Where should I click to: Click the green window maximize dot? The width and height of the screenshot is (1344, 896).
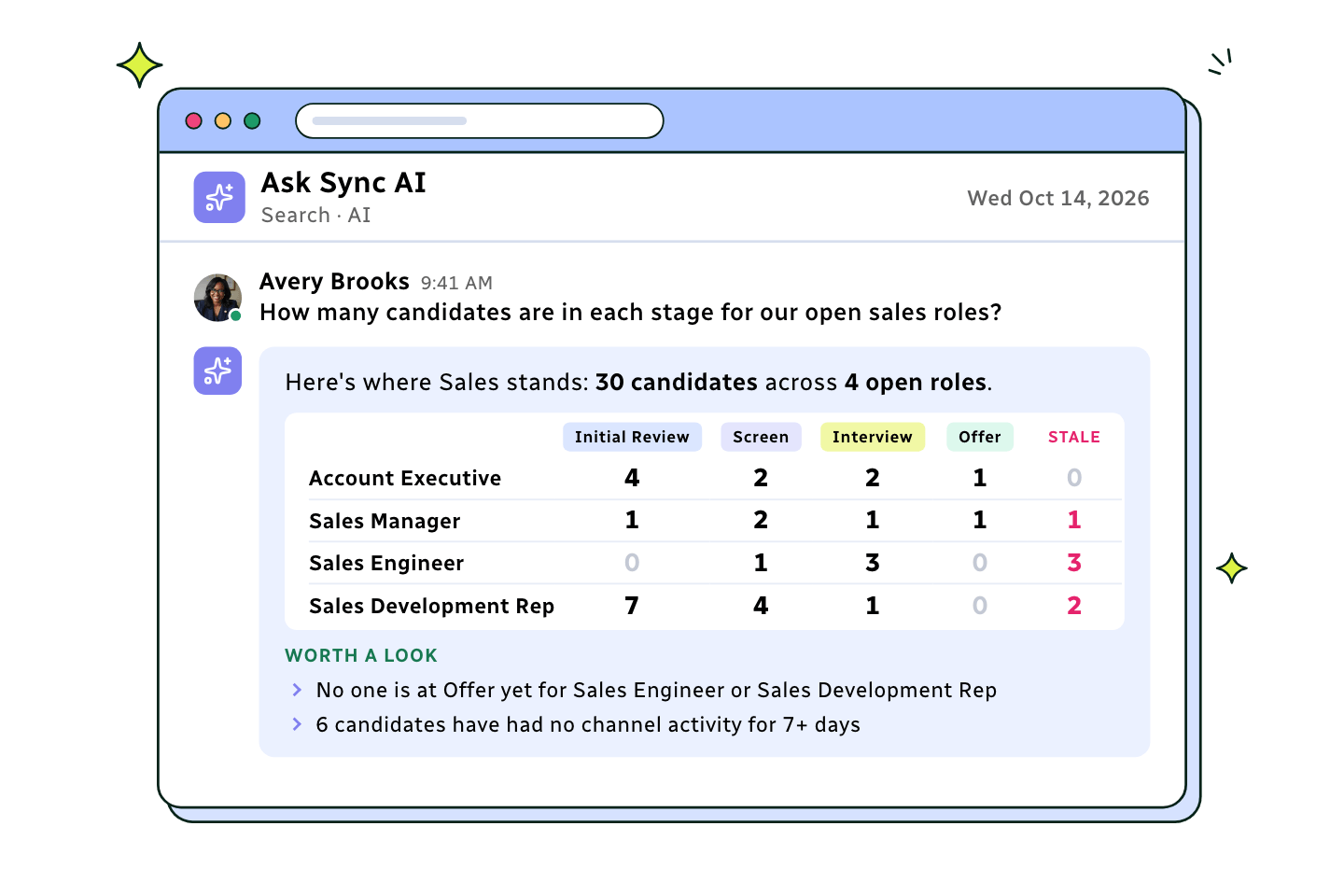pyautogui.click(x=252, y=120)
